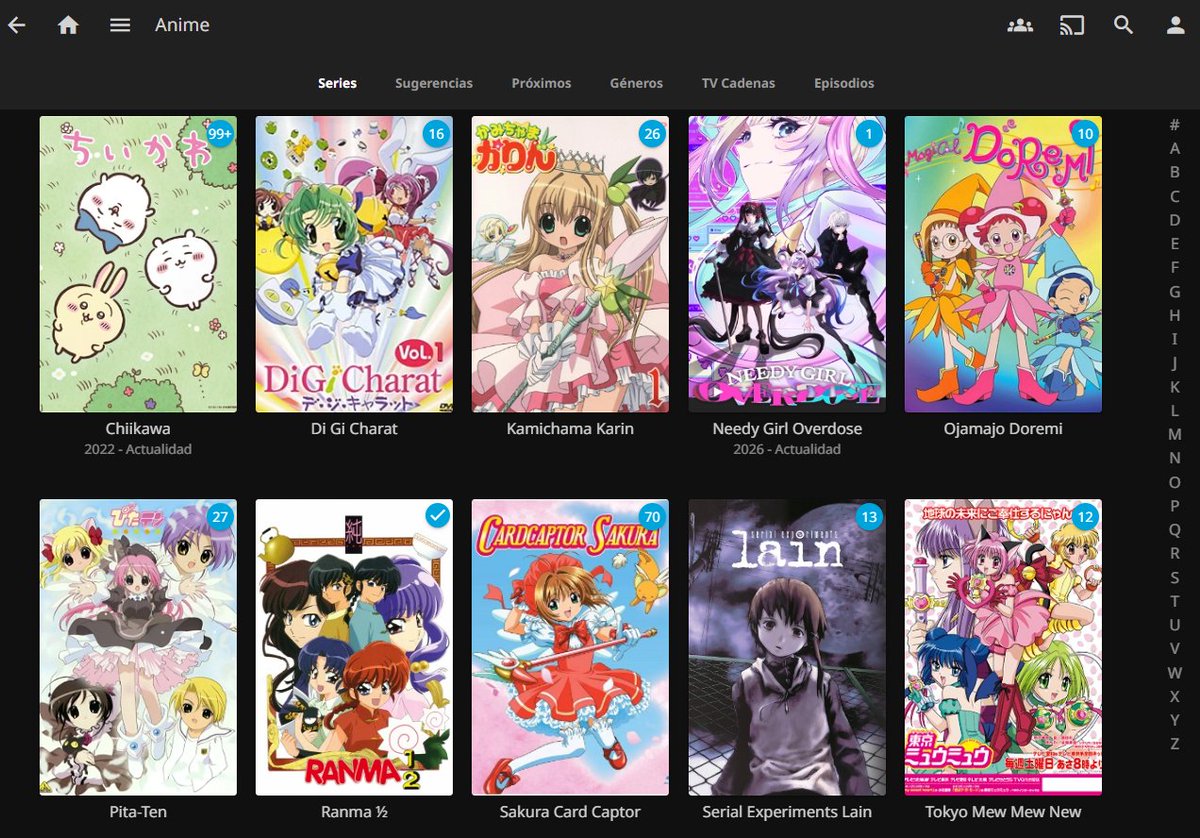
Task: Click the Serial Experiments Lain title text
Action: point(787,811)
